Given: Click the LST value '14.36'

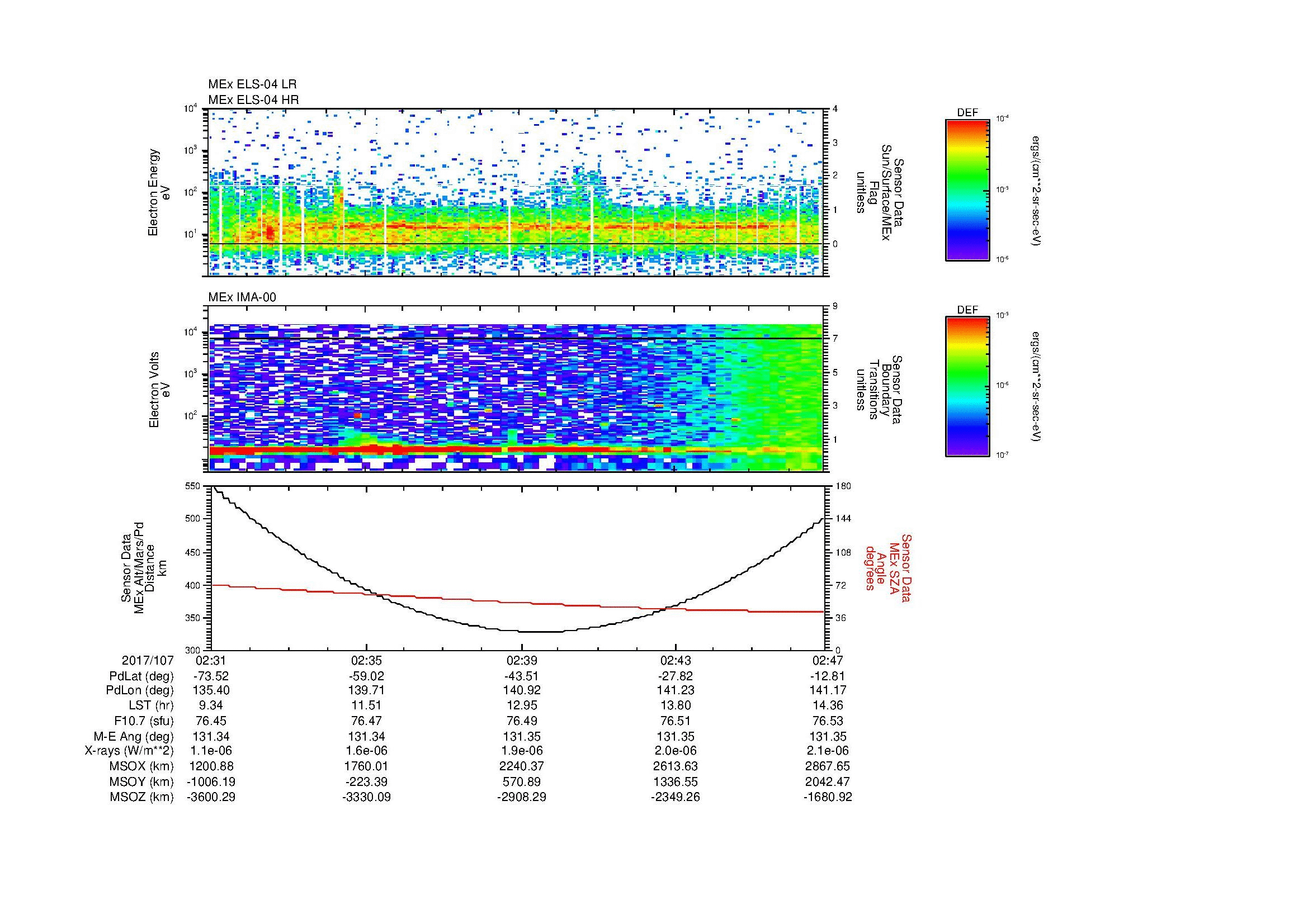Looking at the screenshot, I should click(x=828, y=705).
